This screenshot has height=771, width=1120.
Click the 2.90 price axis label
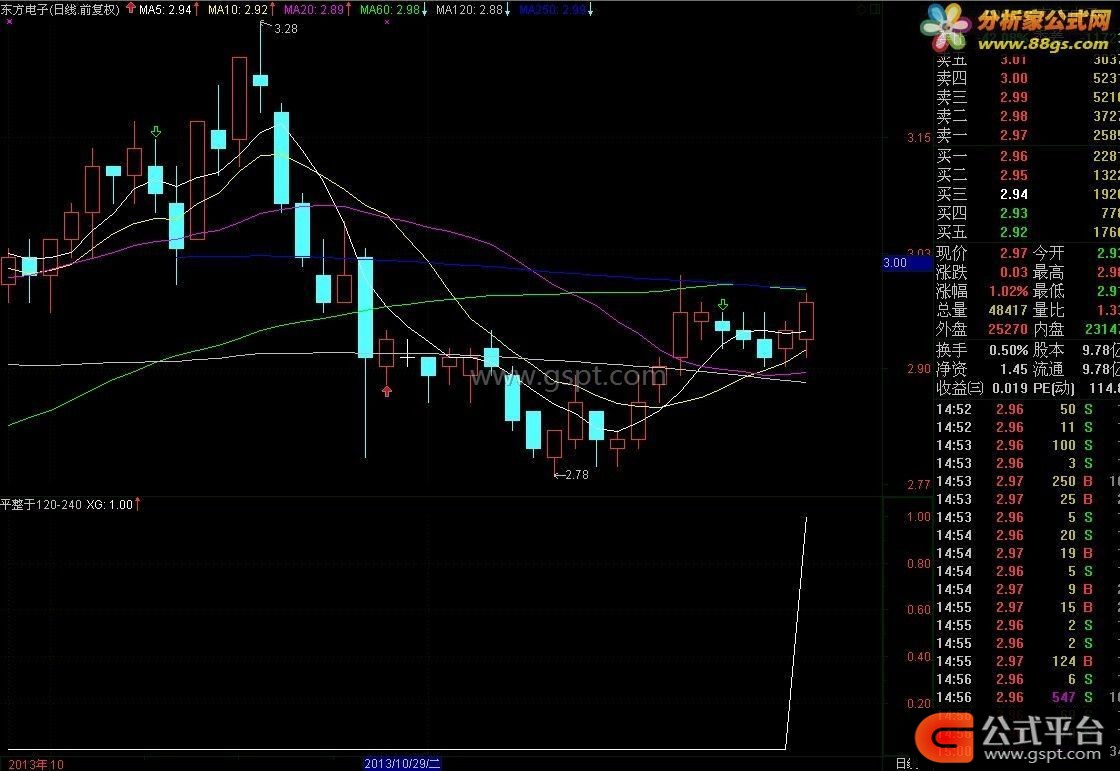tap(919, 369)
